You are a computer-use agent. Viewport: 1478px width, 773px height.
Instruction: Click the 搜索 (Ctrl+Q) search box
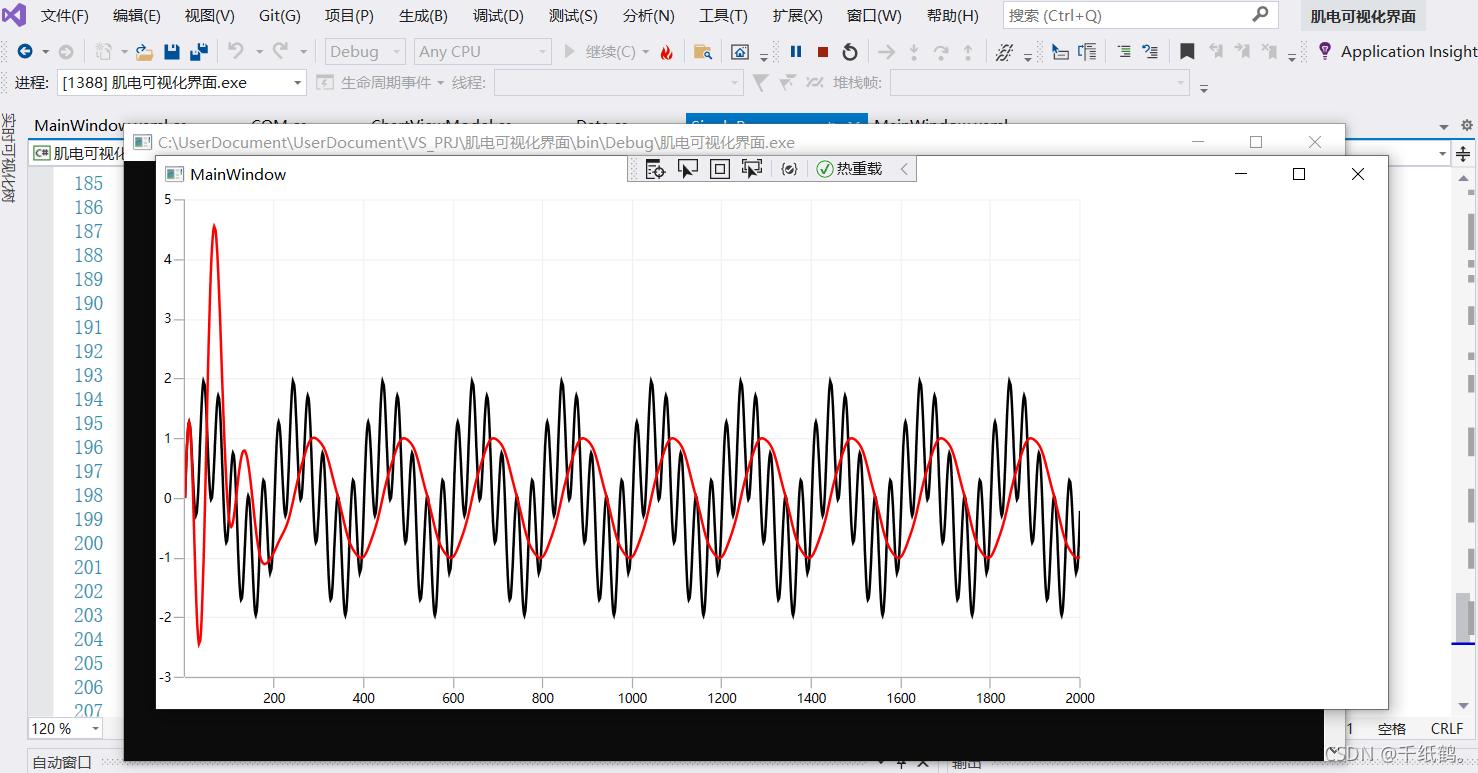tap(1140, 15)
